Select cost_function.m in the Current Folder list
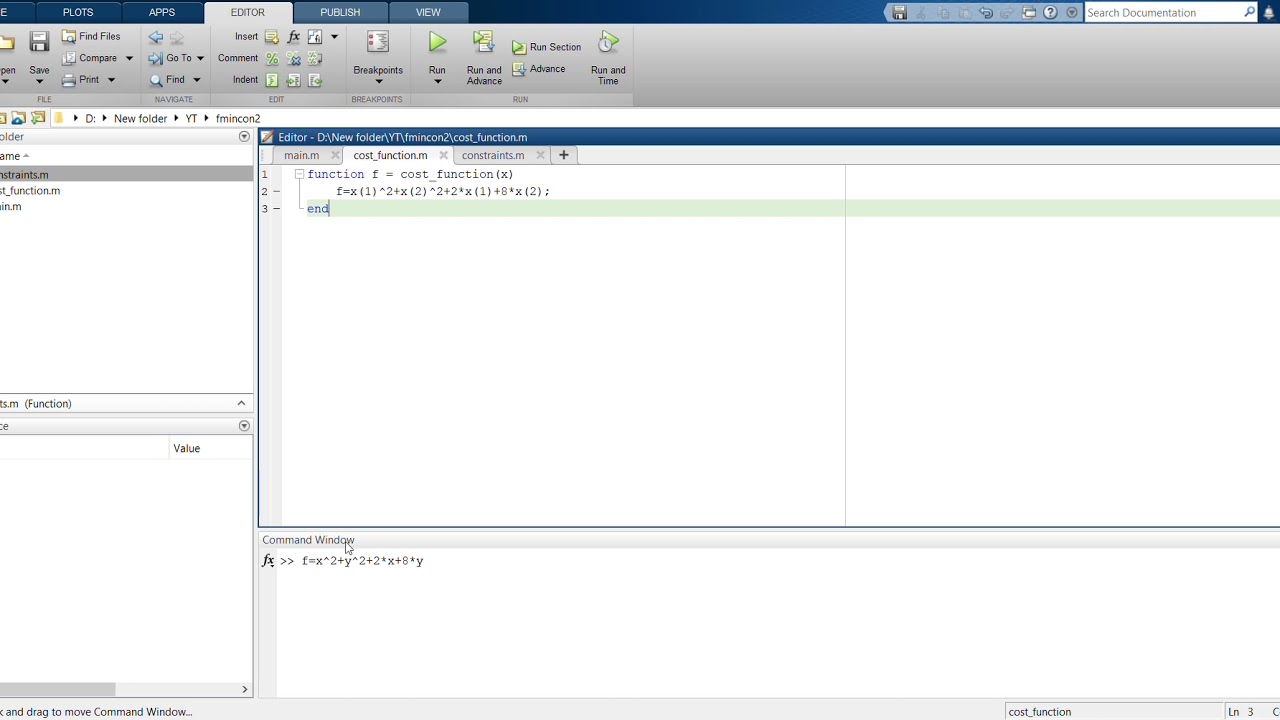The height and width of the screenshot is (720, 1280). (x=126, y=190)
